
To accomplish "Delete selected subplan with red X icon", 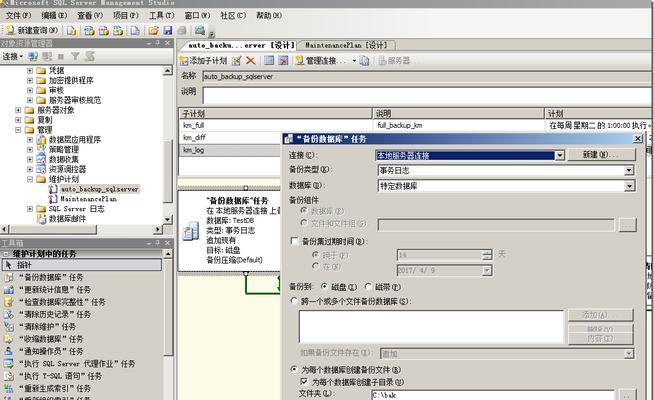I will click(x=250, y=60).
